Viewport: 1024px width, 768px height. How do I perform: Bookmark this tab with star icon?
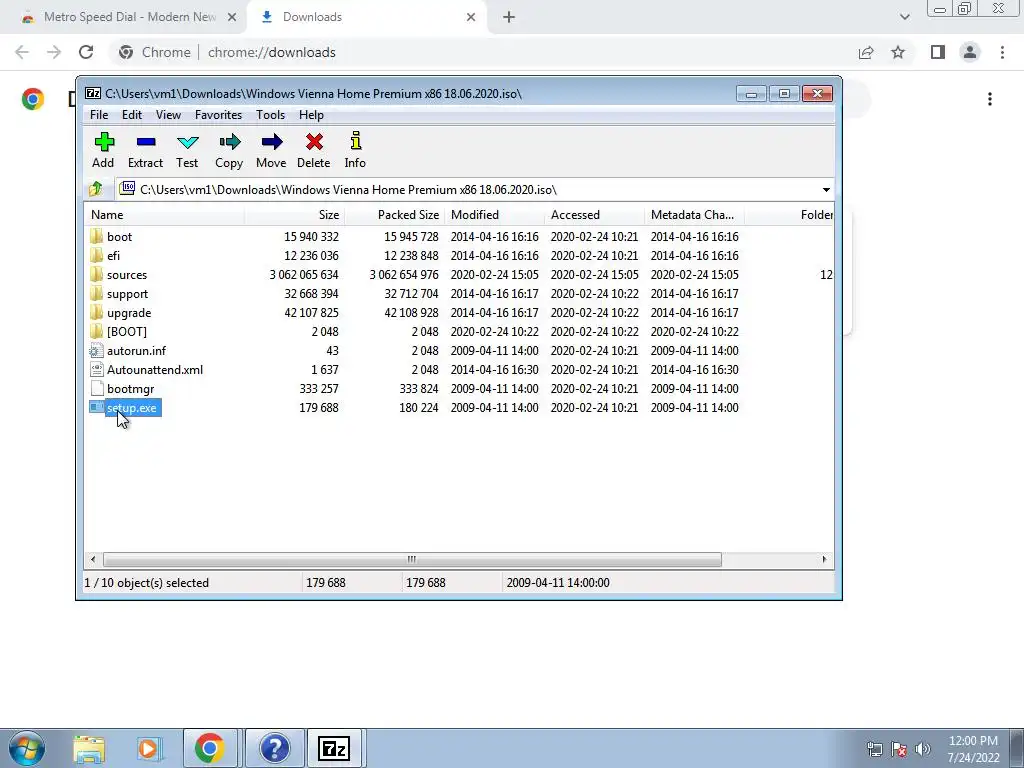[898, 52]
